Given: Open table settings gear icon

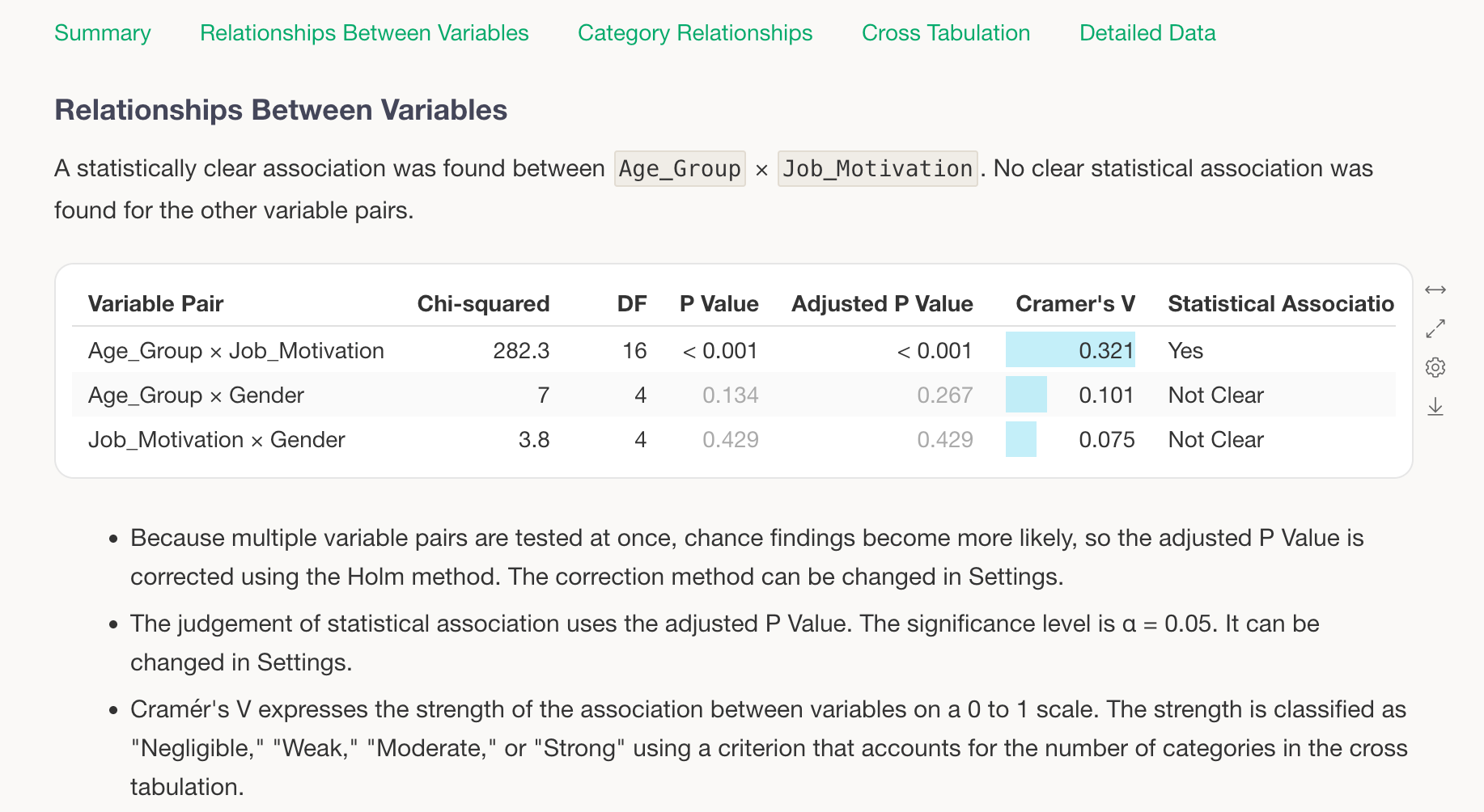Looking at the screenshot, I should tap(1435, 367).
